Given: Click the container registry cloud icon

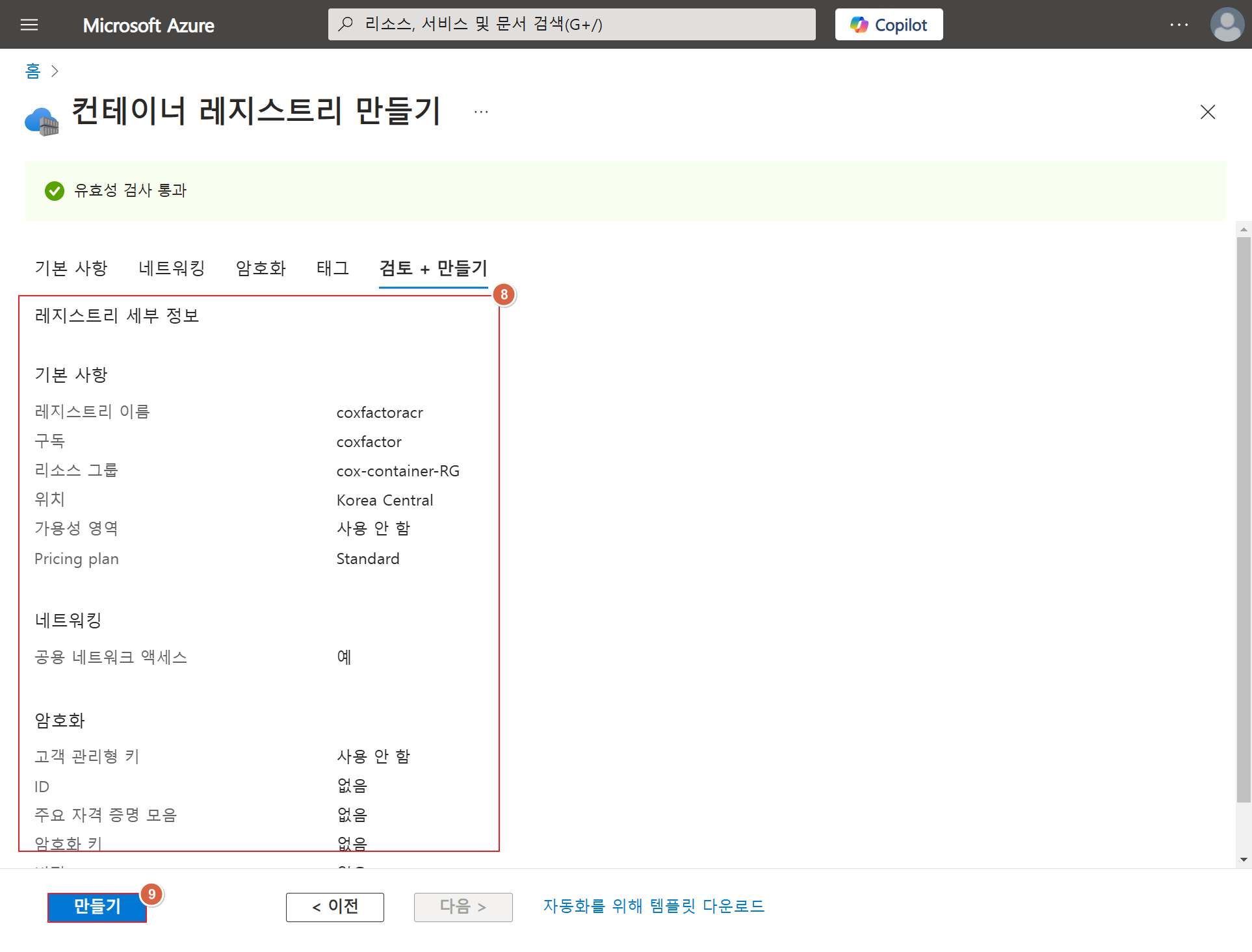Looking at the screenshot, I should click(x=42, y=122).
